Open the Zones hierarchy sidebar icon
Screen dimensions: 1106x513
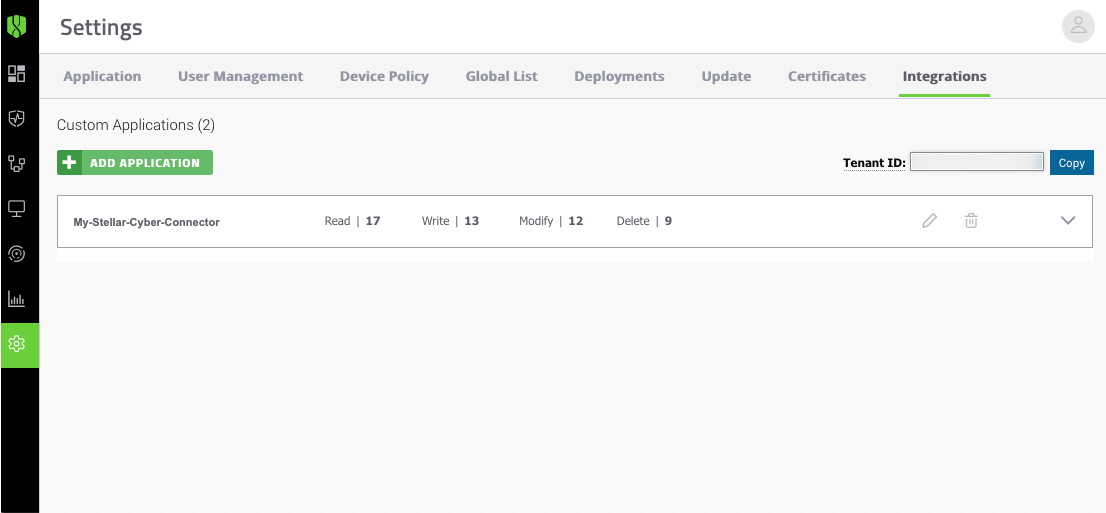pos(17,163)
